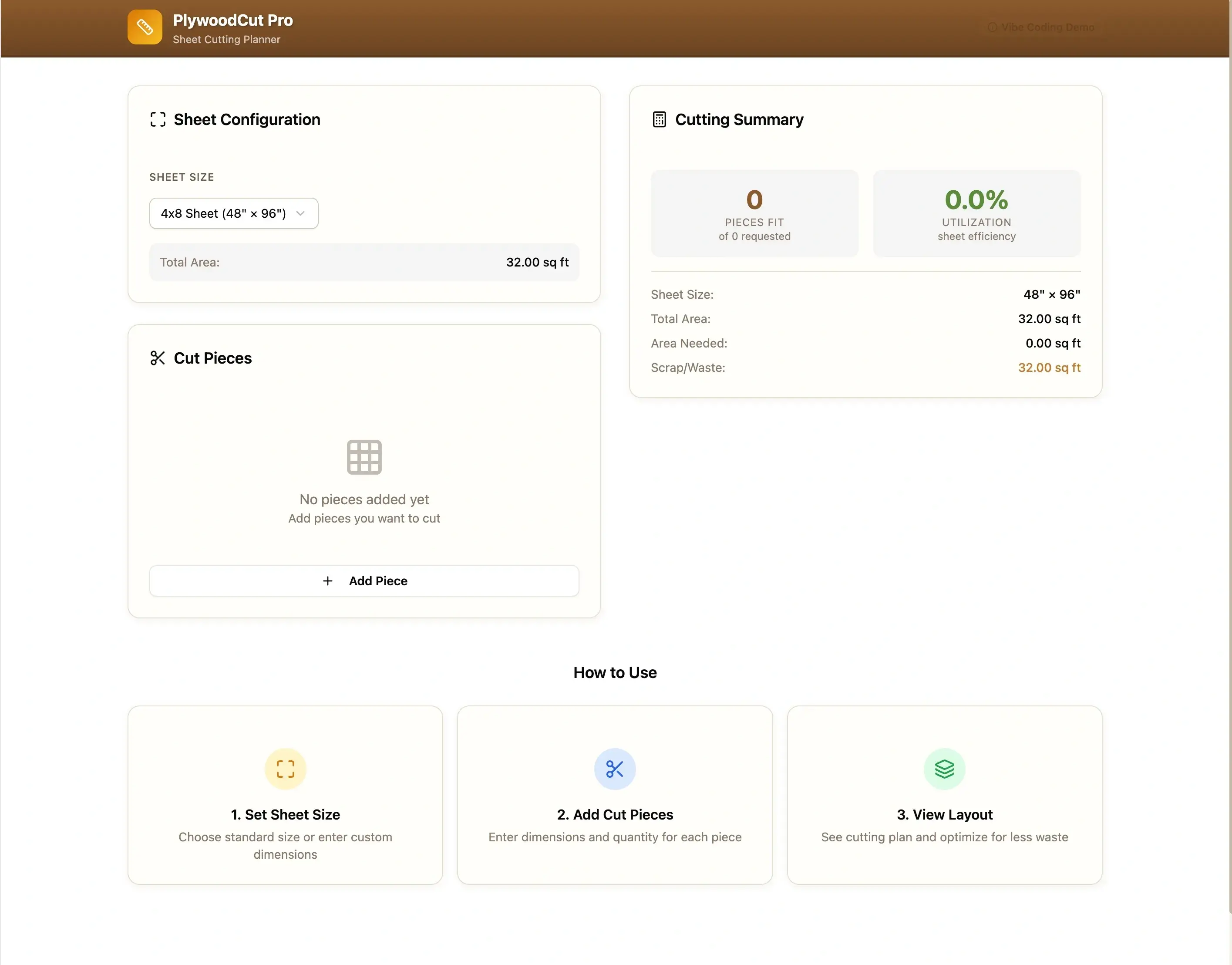Image resolution: width=1232 pixels, height=965 pixels.
Task: Click the sheet size dropdown chevron arrow
Action: [300, 213]
